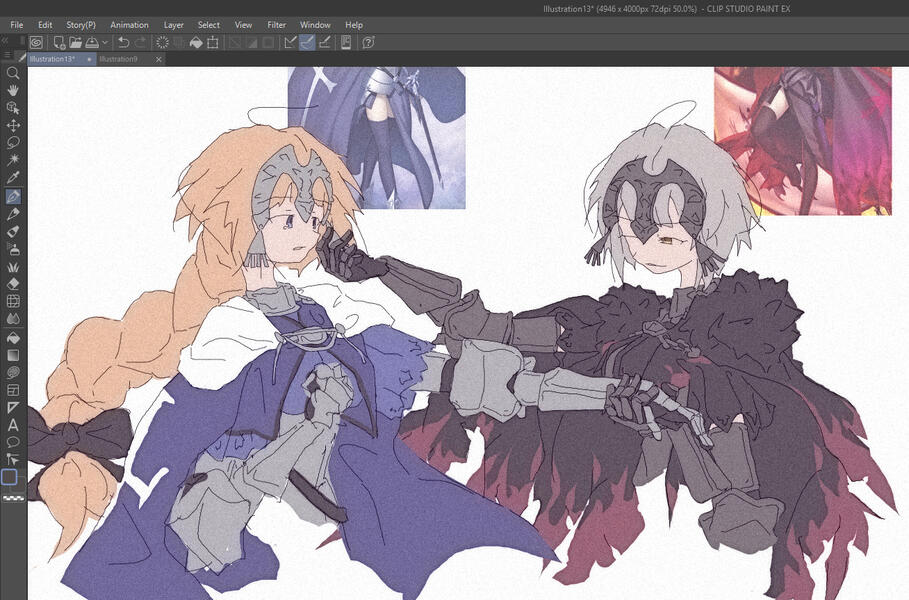Open the Filter menu

click(x=276, y=24)
